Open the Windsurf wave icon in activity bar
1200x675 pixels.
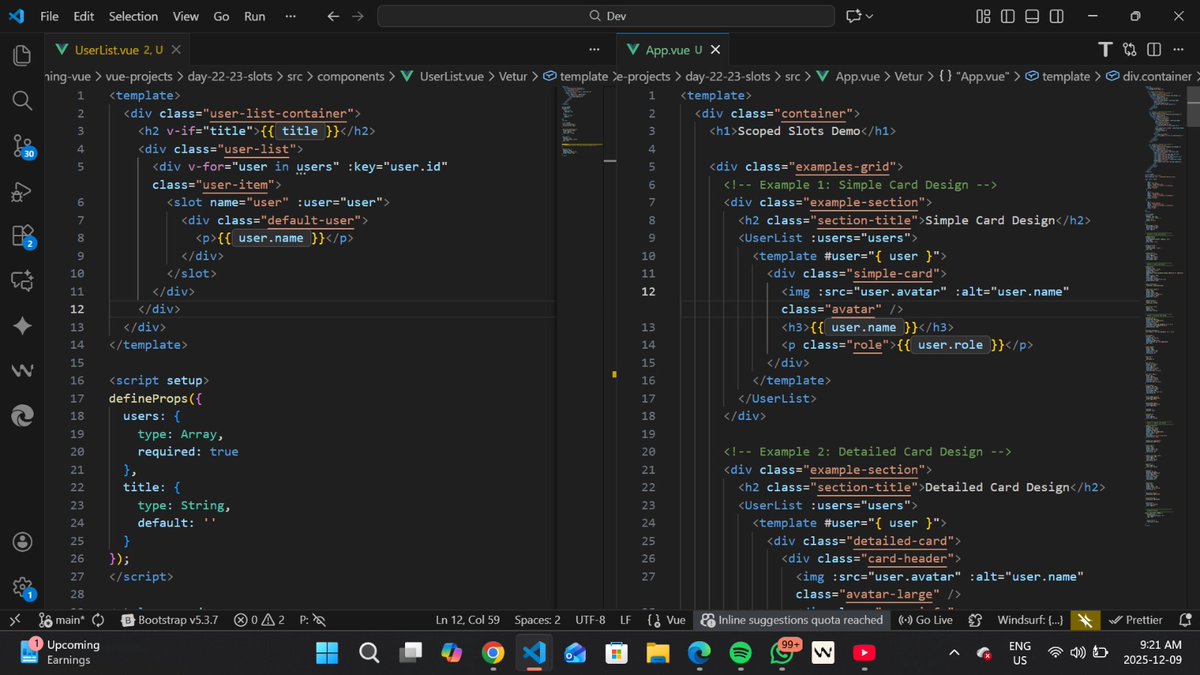click(x=22, y=371)
